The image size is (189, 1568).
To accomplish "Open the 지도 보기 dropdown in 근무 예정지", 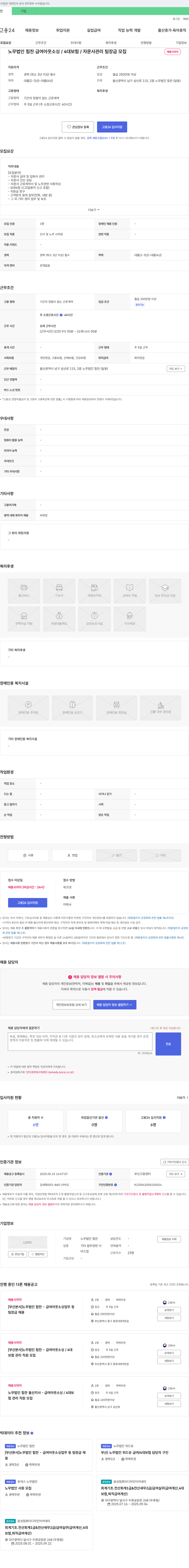I will pos(176,369).
